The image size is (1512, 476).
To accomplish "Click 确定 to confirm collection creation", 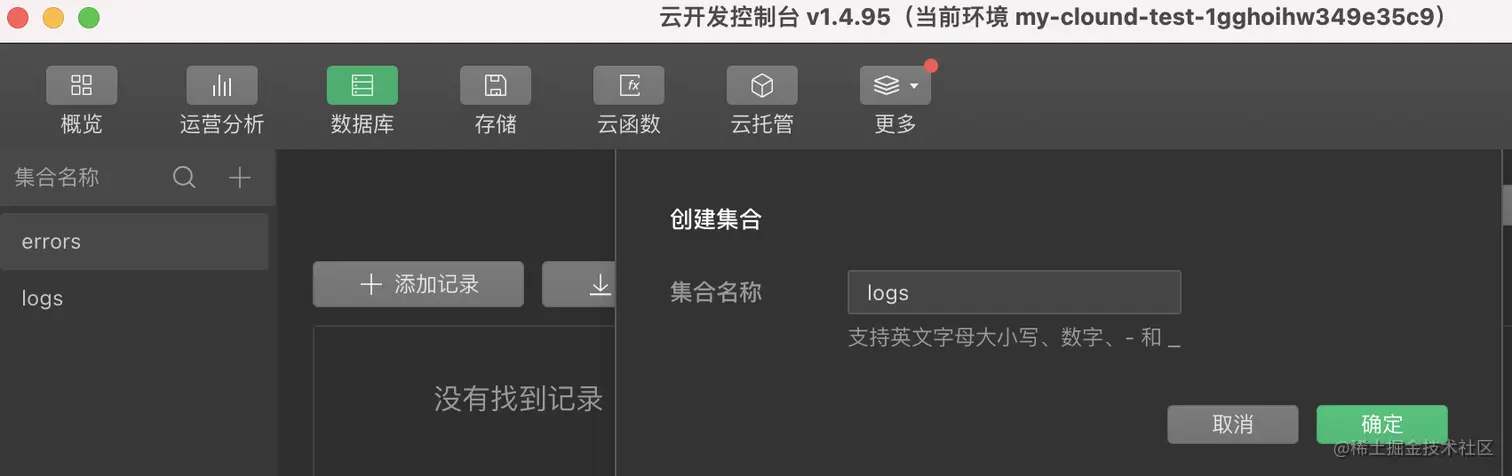I will coord(1382,424).
